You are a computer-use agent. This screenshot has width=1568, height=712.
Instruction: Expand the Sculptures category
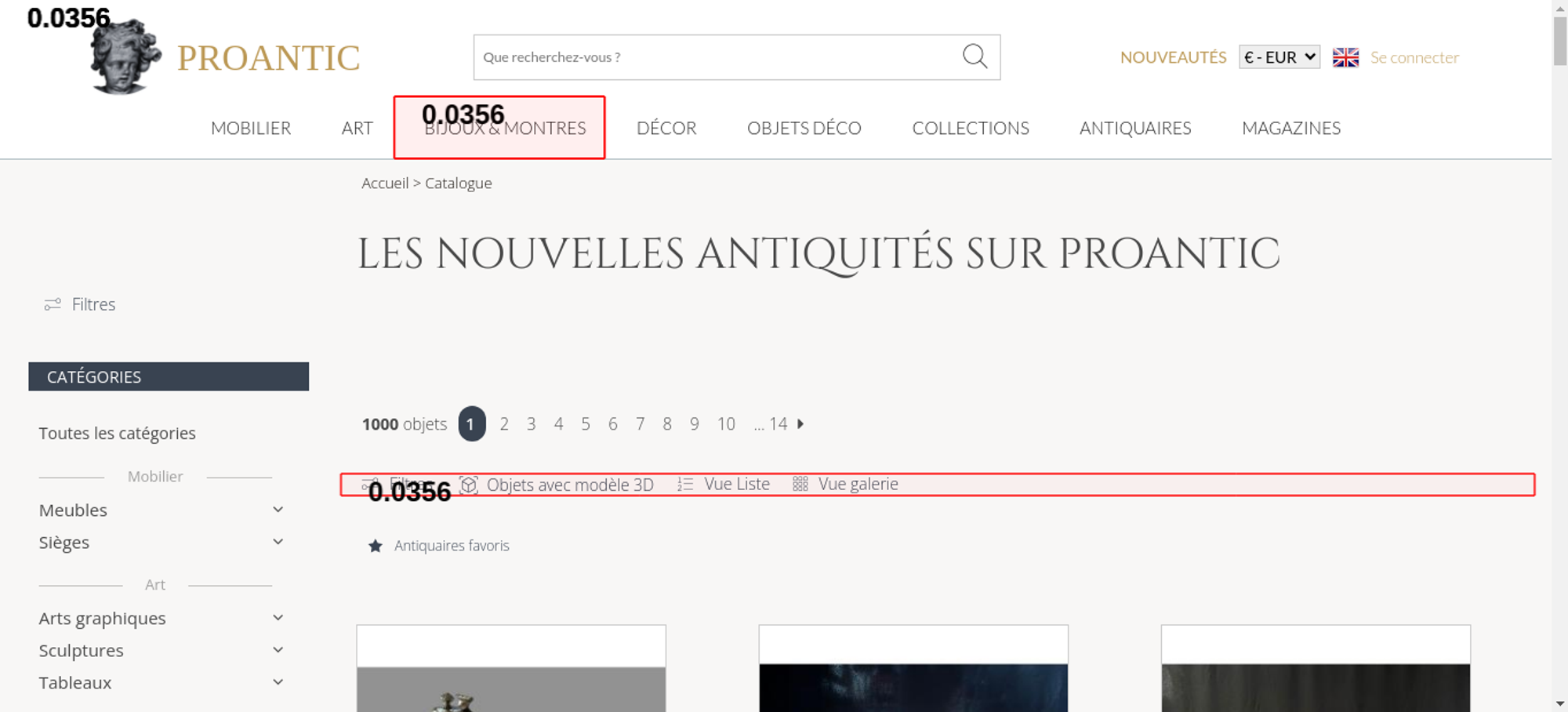278,650
